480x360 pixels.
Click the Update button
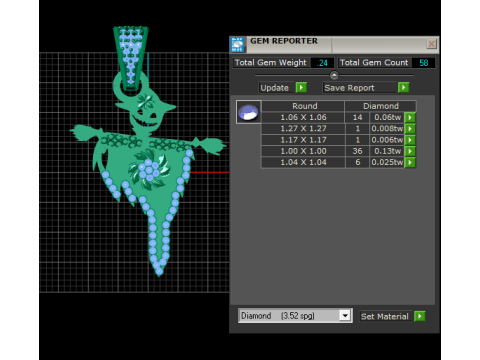(x=276, y=88)
